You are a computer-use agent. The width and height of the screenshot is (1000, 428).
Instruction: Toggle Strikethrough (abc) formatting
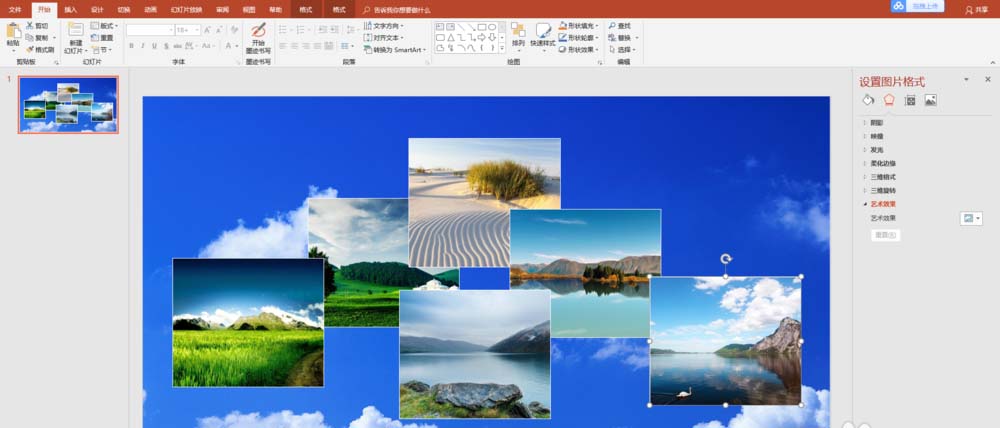click(178, 46)
